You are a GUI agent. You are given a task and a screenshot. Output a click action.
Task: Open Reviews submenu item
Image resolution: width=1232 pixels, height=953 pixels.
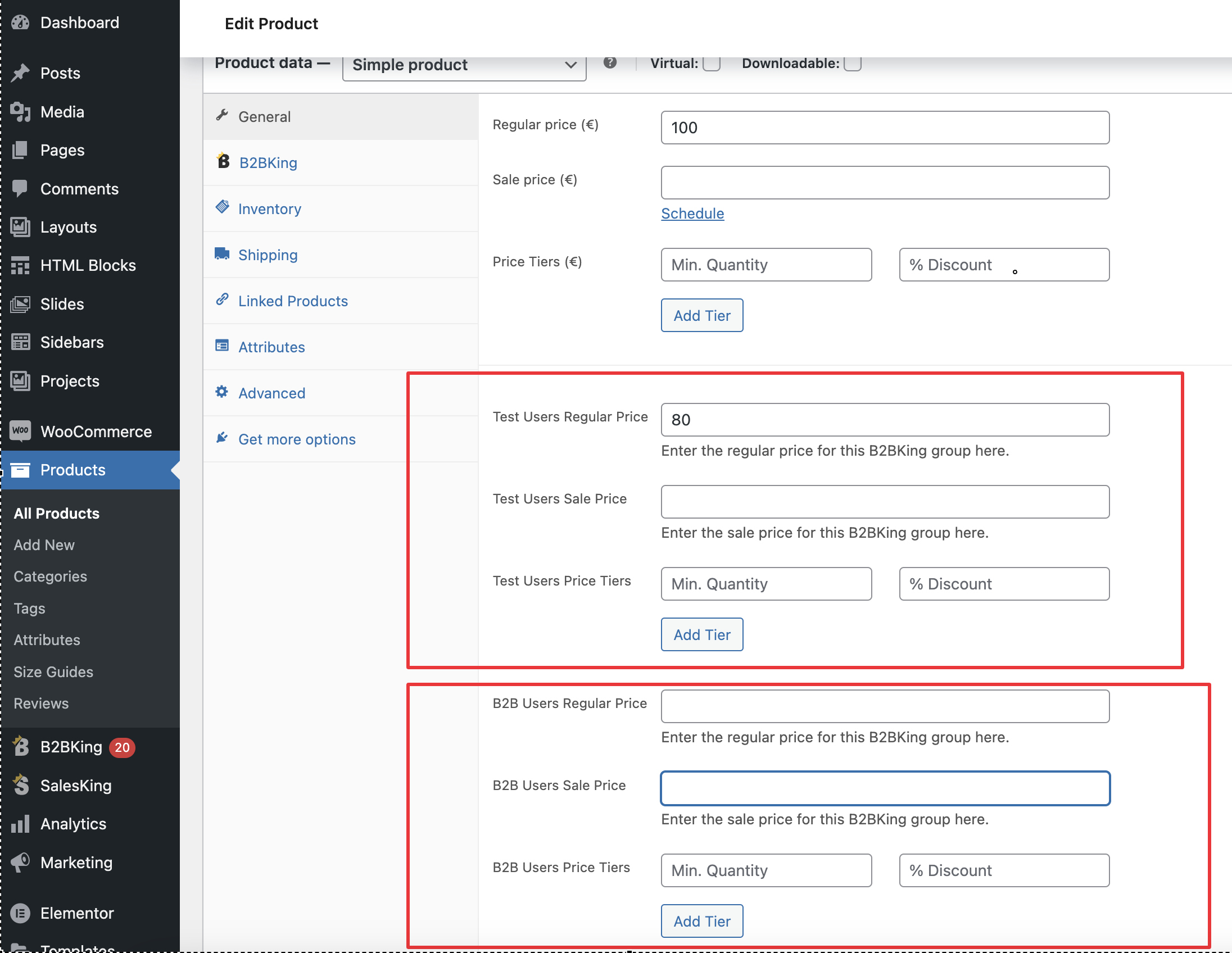point(41,703)
